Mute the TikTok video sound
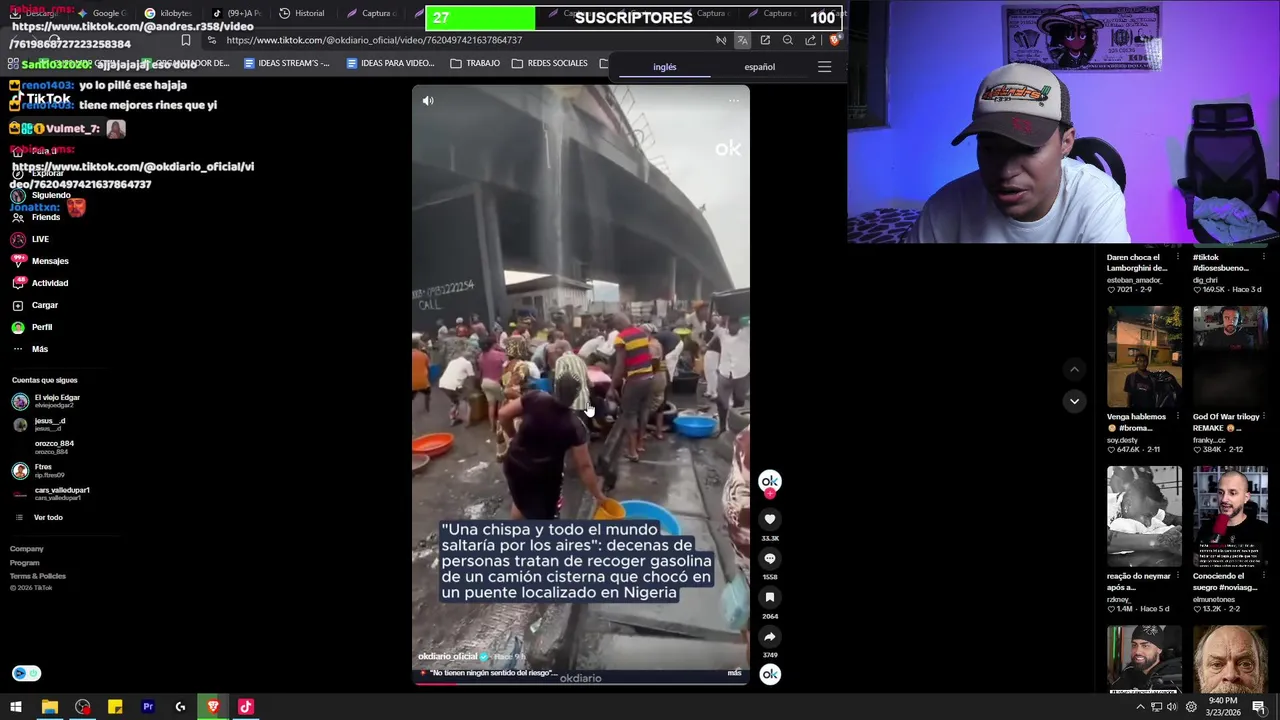 (x=428, y=101)
